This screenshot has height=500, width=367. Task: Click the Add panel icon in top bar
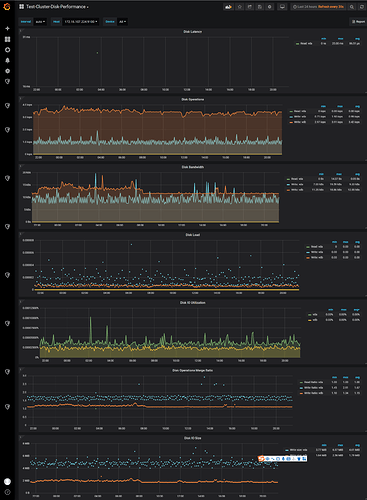228,7
